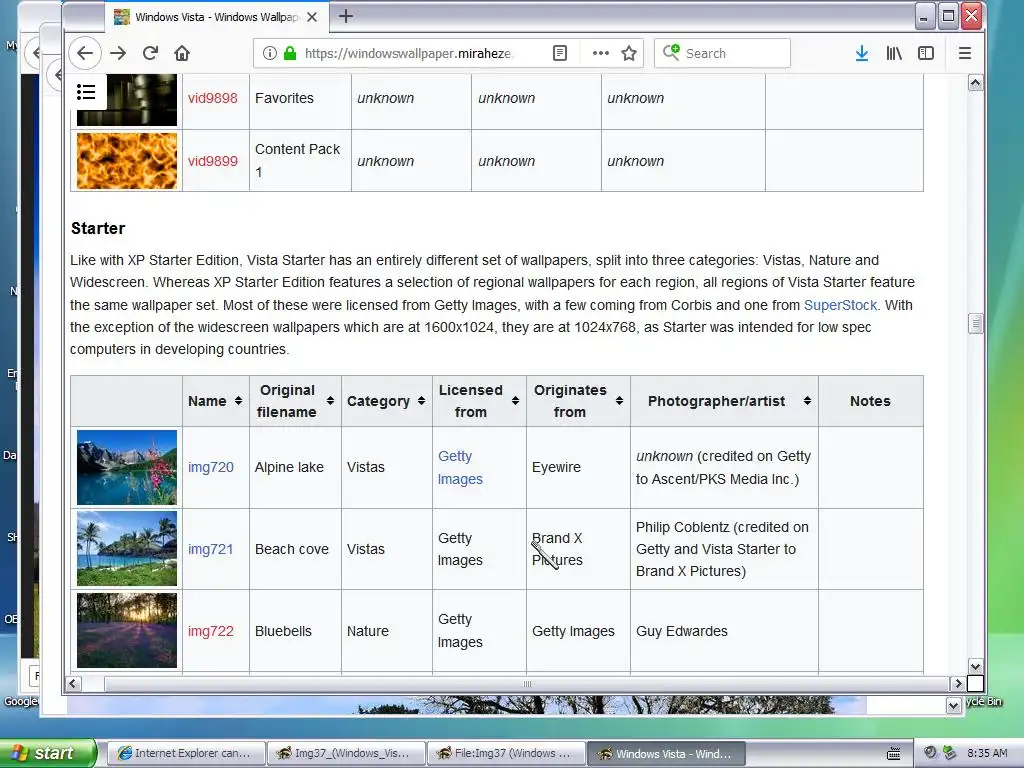Reload the current page
1024x768 pixels.
click(x=150, y=53)
